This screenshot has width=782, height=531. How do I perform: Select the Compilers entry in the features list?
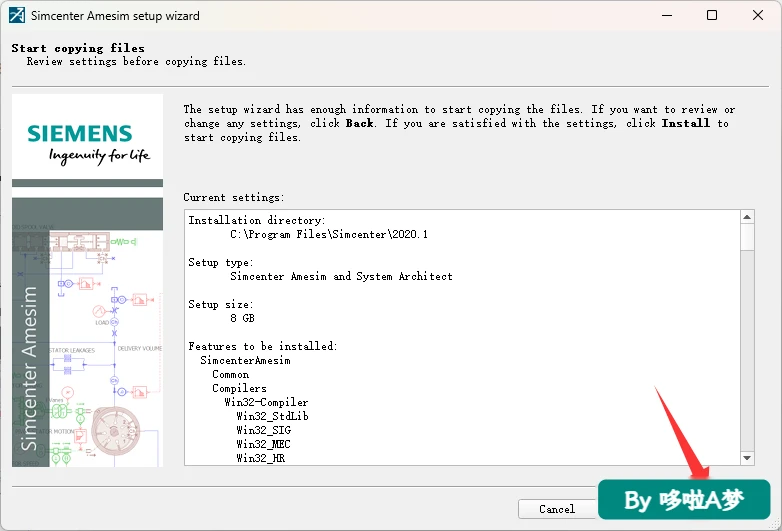click(x=239, y=388)
